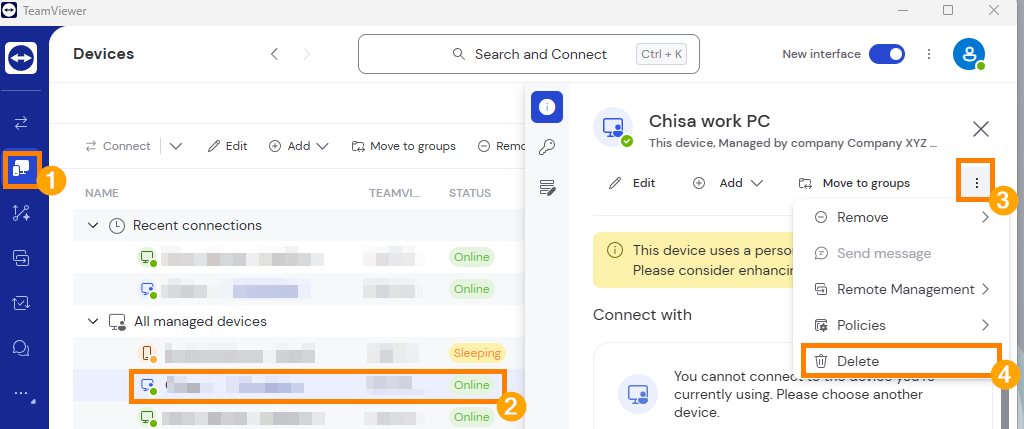1024x429 pixels.
Task: Sort by the STATUS column header
Action: (470, 193)
